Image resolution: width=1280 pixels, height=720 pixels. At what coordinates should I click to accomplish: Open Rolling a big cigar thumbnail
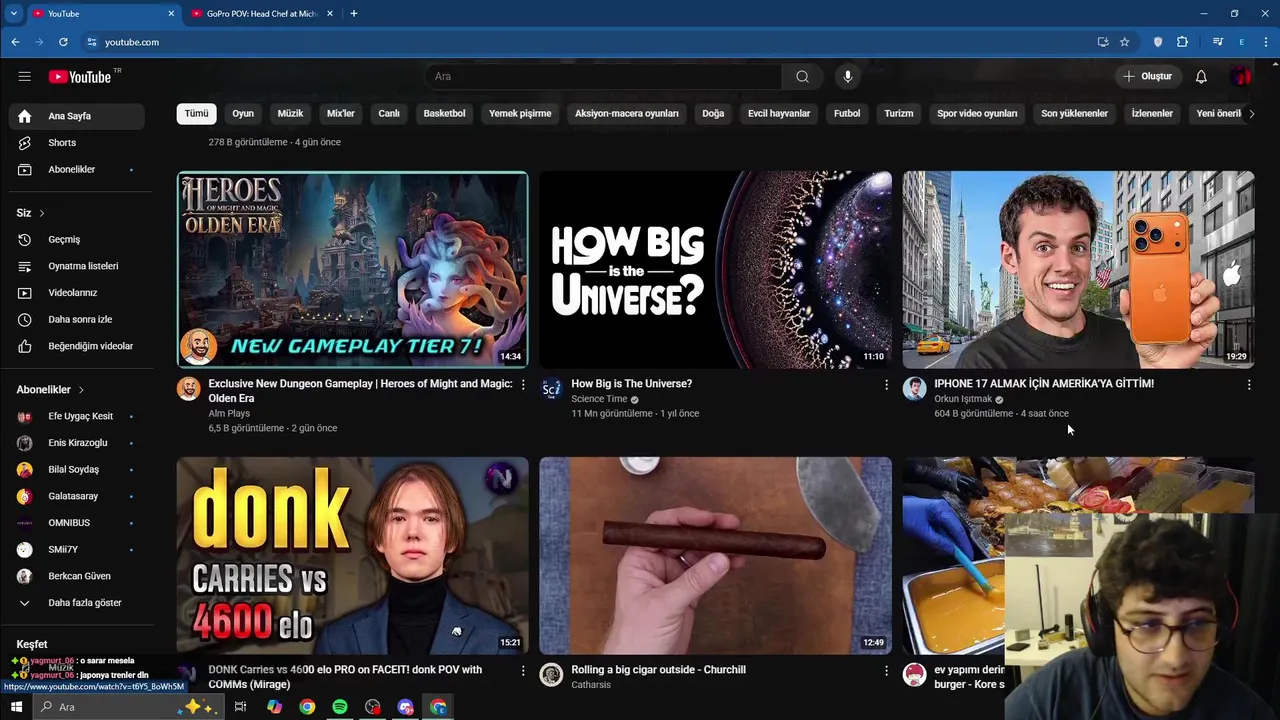(715, 556)
